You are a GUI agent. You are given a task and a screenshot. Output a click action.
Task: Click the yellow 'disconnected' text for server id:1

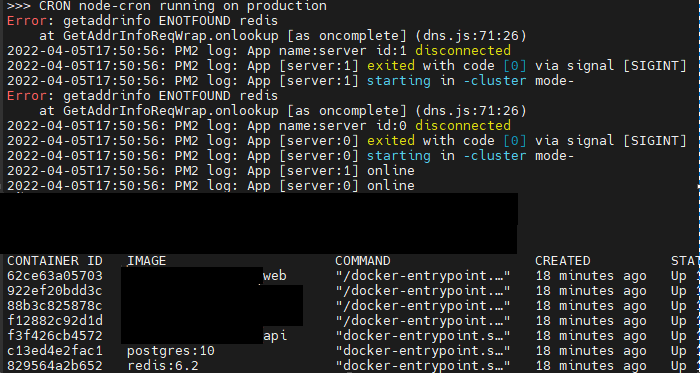point(463,50)
